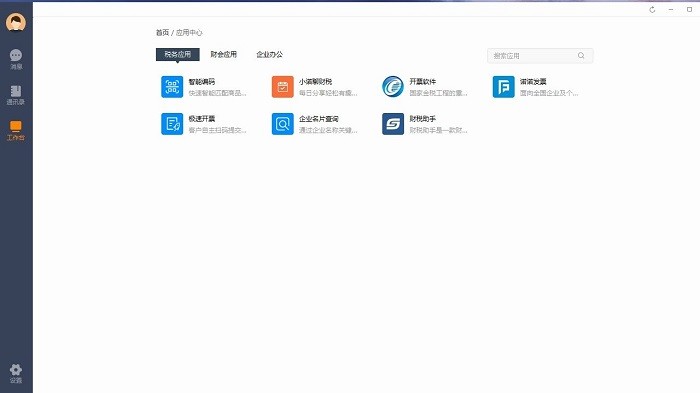The height and width of the screenshot is (393, 700).
Task: Click the 开票软件 round globe icon
Action: 393,87
